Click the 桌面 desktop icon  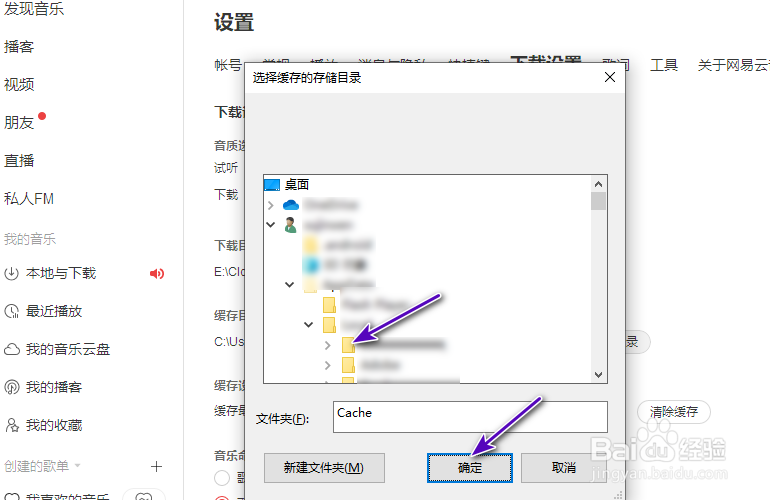pos(272,185)
